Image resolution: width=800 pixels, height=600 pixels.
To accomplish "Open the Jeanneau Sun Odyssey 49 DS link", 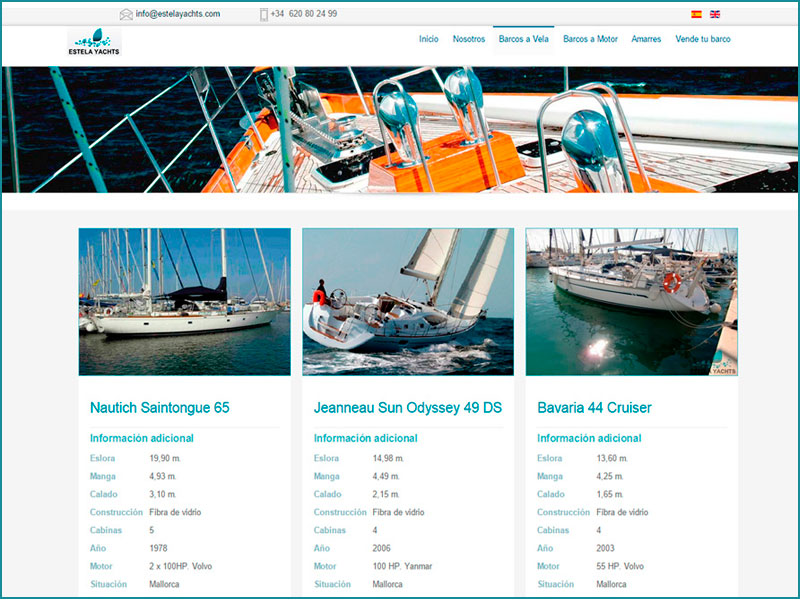I will pos(408,408).
